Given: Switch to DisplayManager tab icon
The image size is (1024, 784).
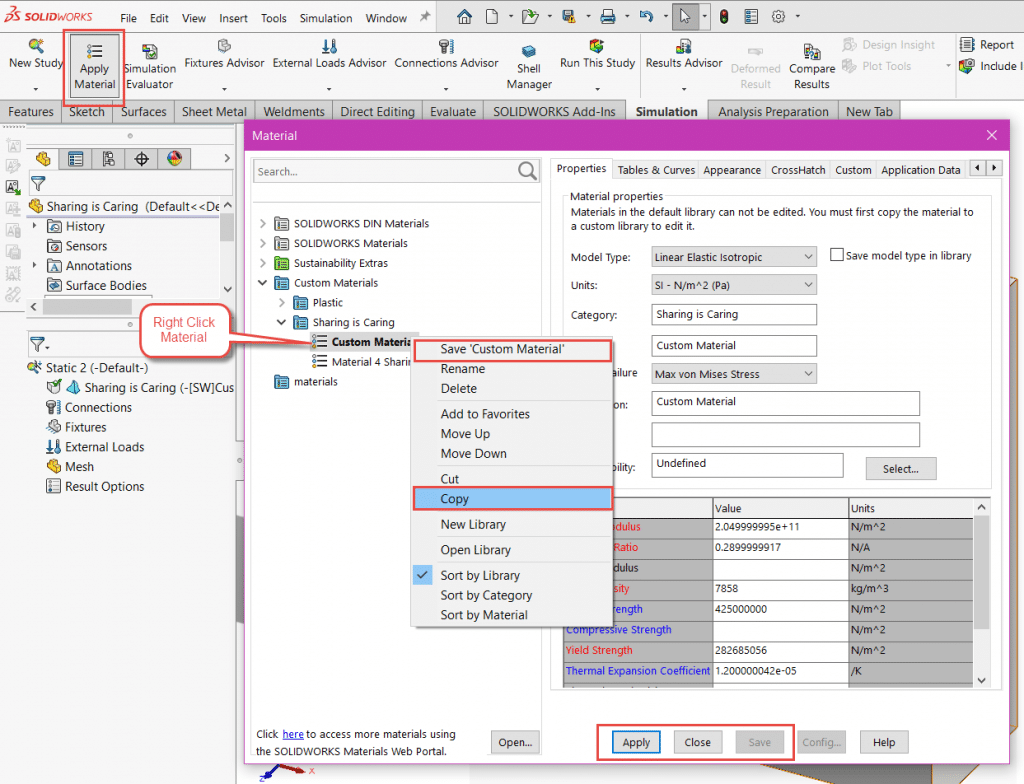Looking at the screenshot, I should click(174, 159).
